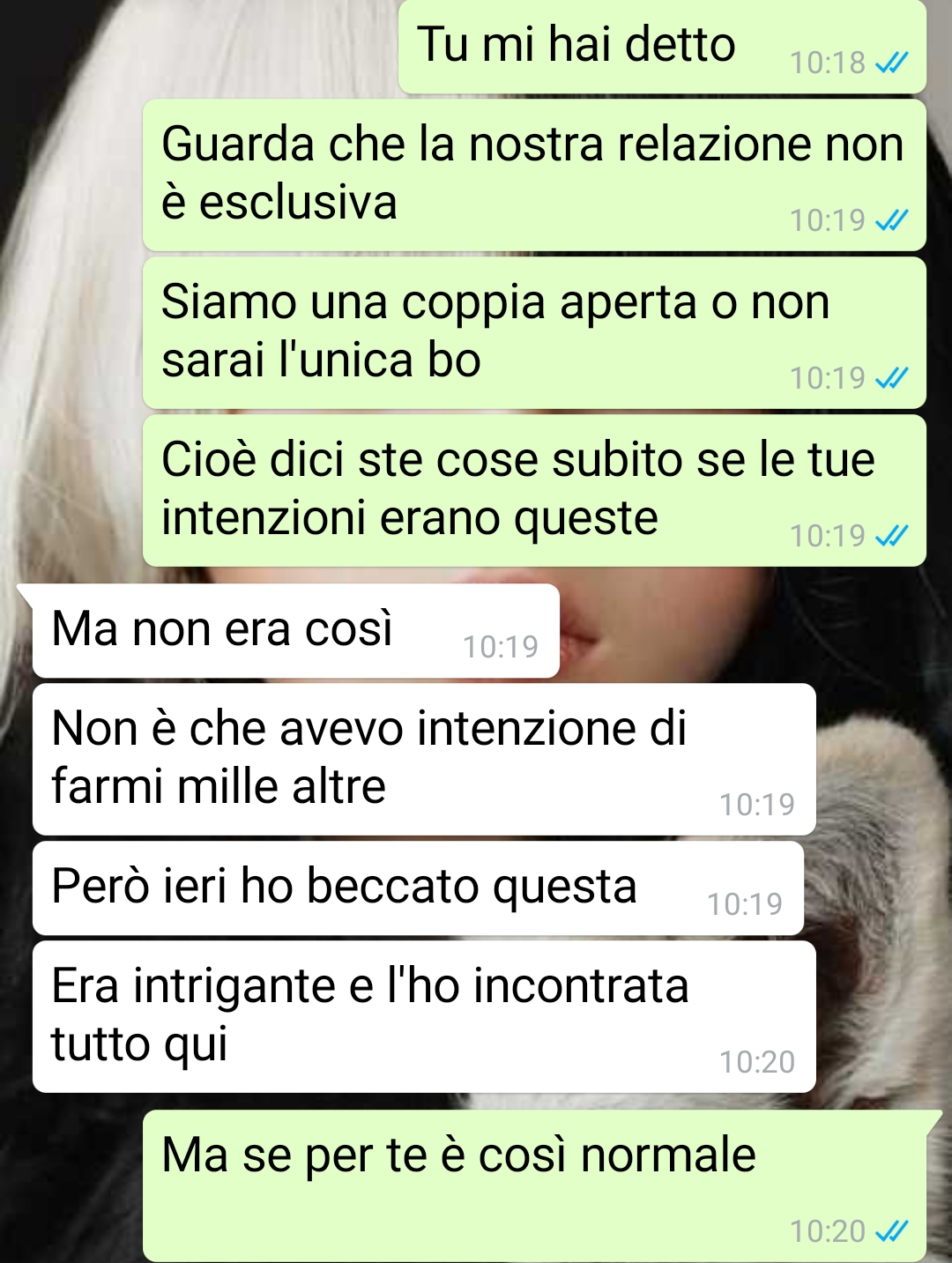Tap the 10:20 timestamp on "Era intrigante" message
Image resolution: width=952 pixels, height=1263 pixels.
(757, 1062)
